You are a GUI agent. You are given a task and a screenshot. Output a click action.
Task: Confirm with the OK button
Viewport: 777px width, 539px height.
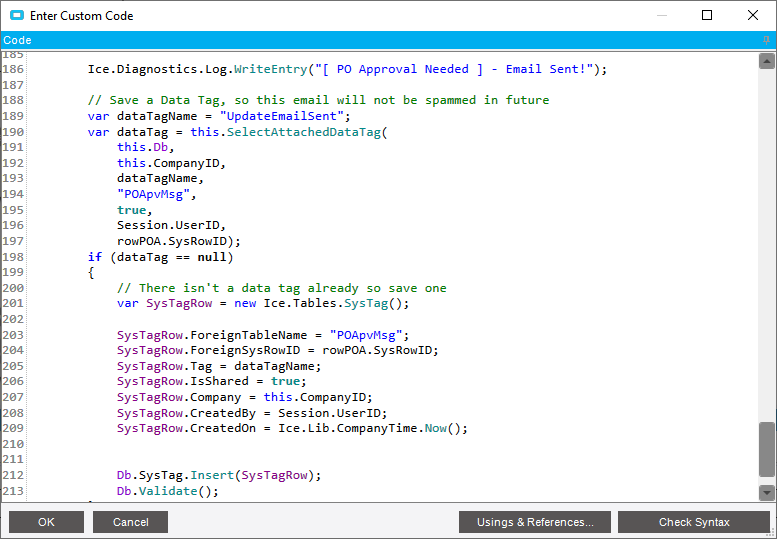pos(46,522)
